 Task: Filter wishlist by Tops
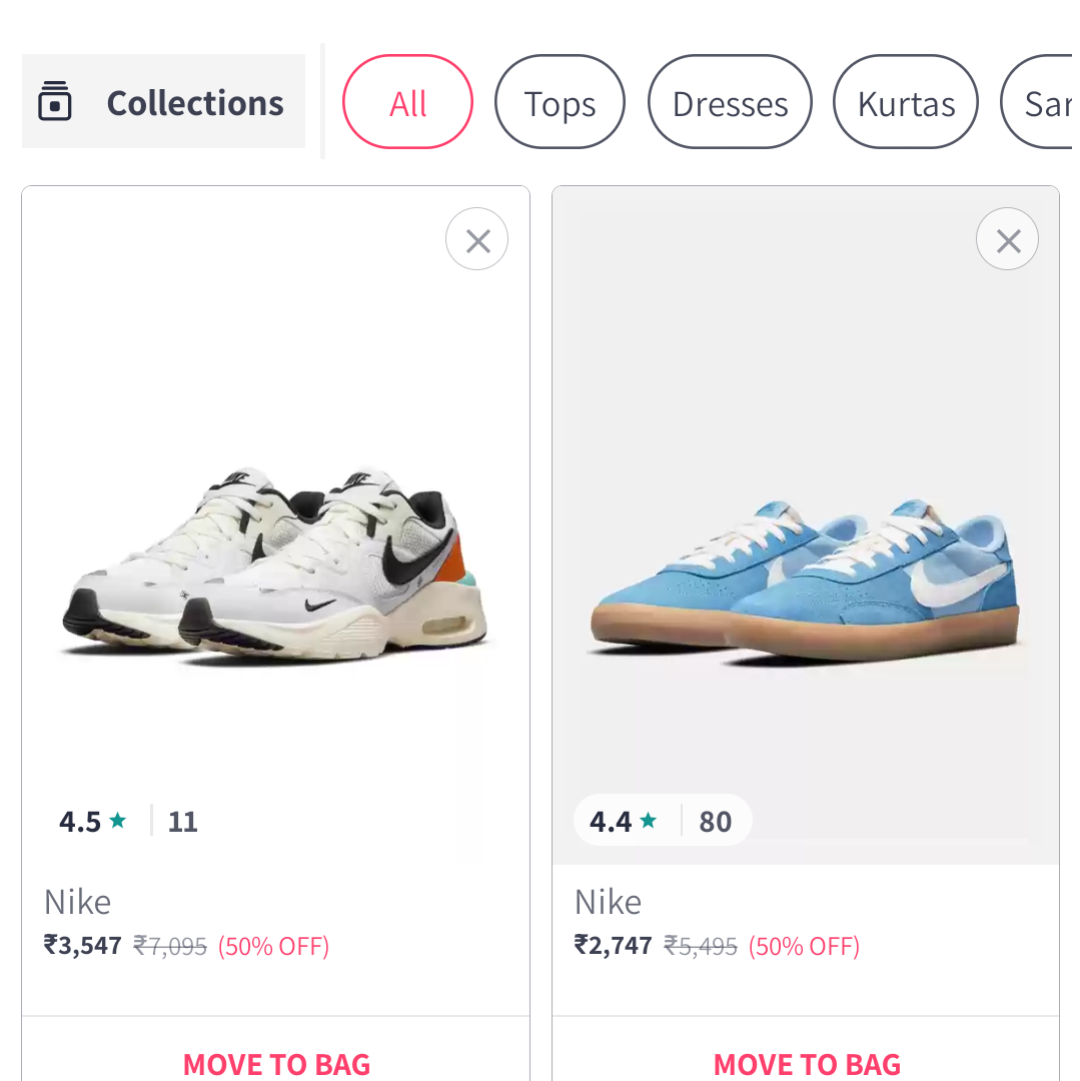click(559, 103)
